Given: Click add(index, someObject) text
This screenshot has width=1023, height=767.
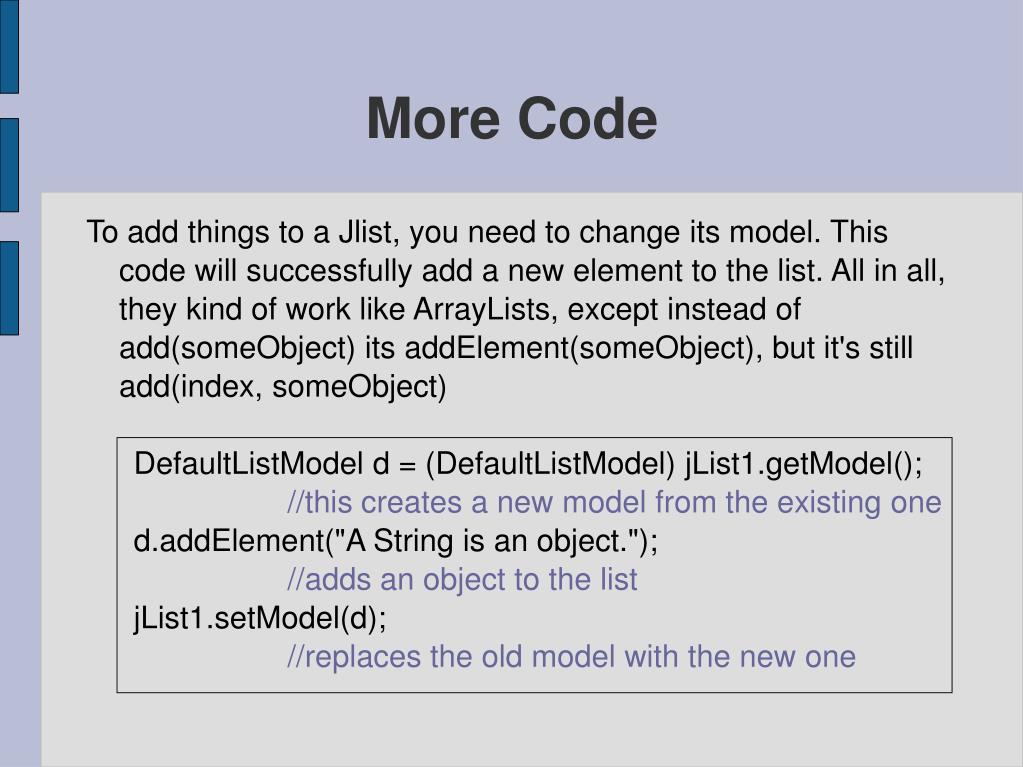Looking at the screenshot, I should pyautogui.click(x=282, y=387).
